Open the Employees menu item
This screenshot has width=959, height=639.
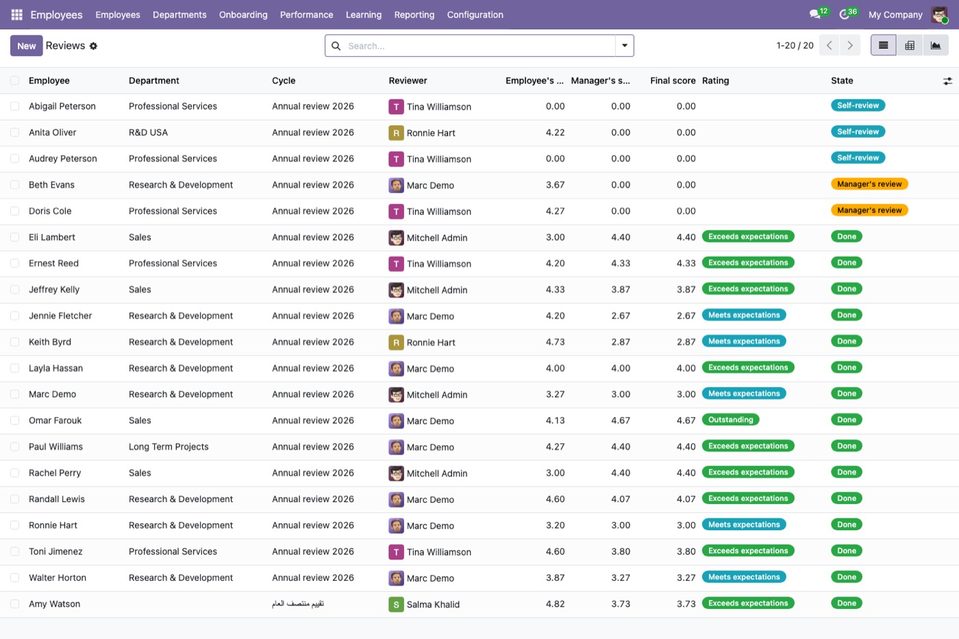tap(117, 15)
